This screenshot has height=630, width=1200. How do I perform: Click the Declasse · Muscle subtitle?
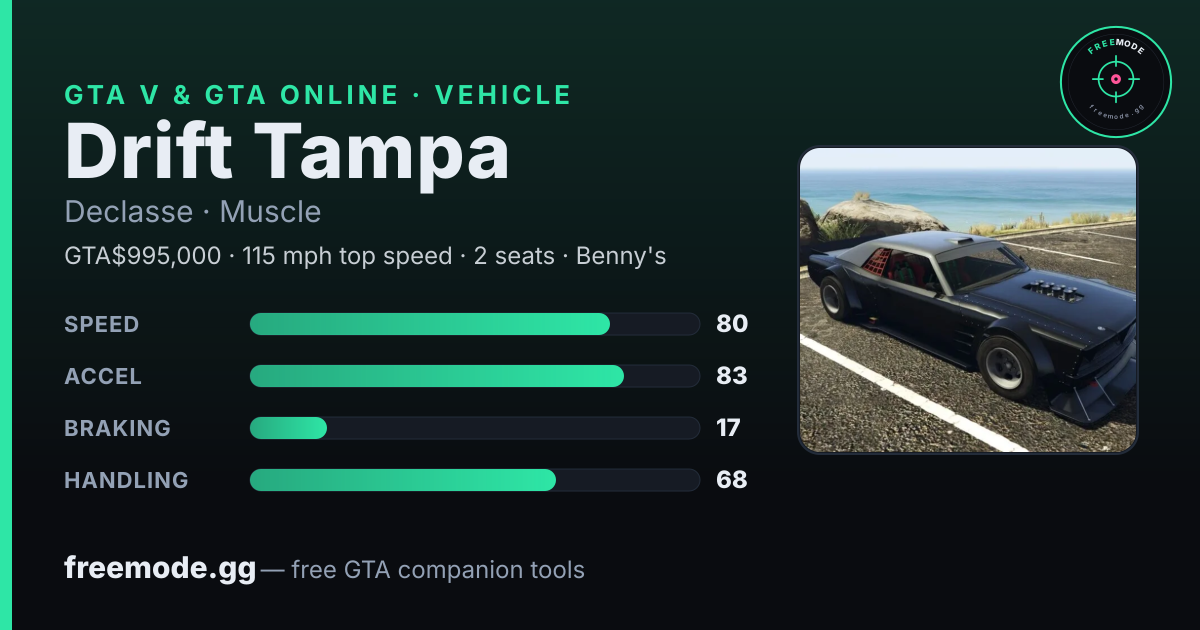(193, 212)
